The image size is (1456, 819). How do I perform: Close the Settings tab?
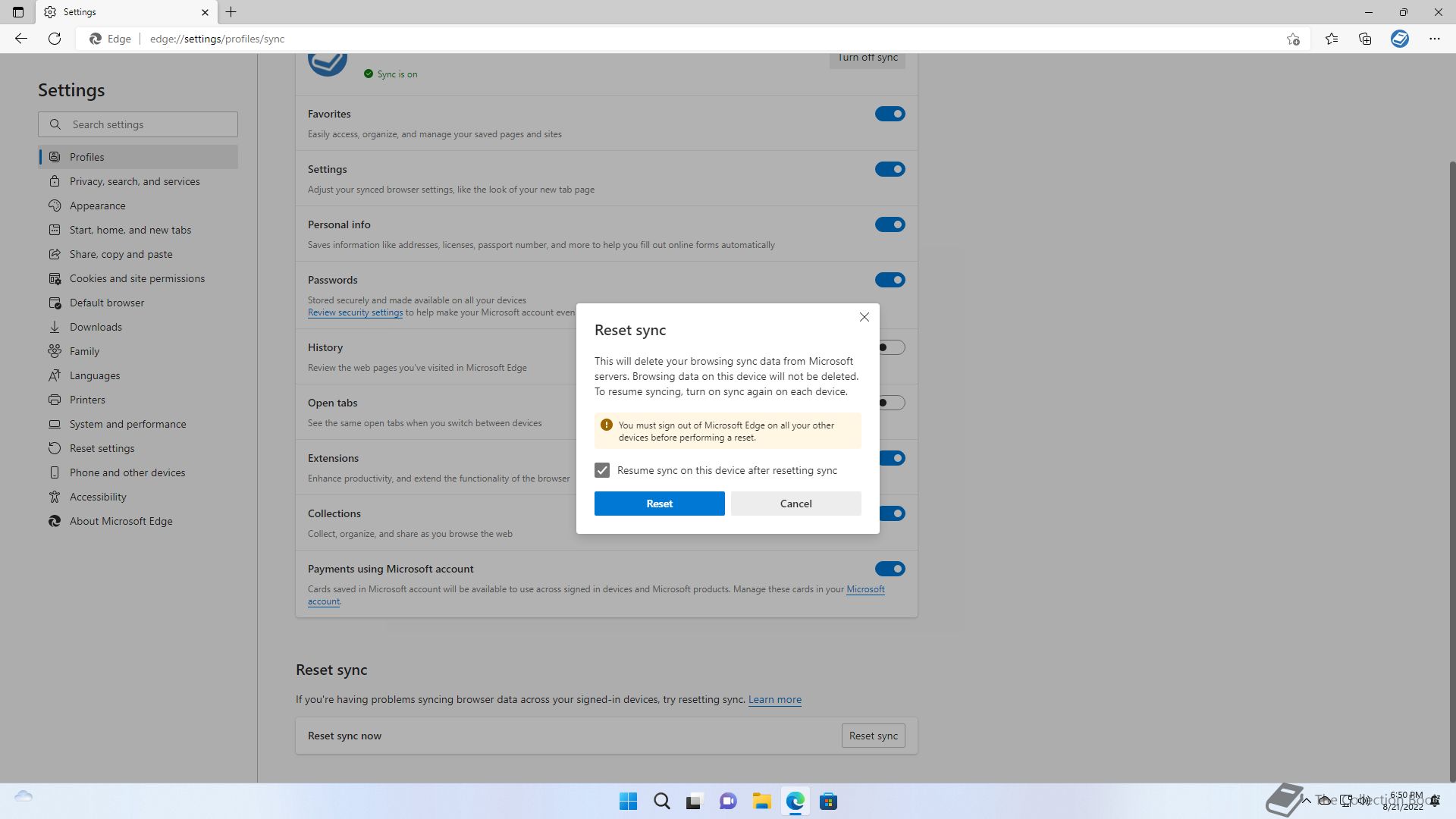(205, 12)
